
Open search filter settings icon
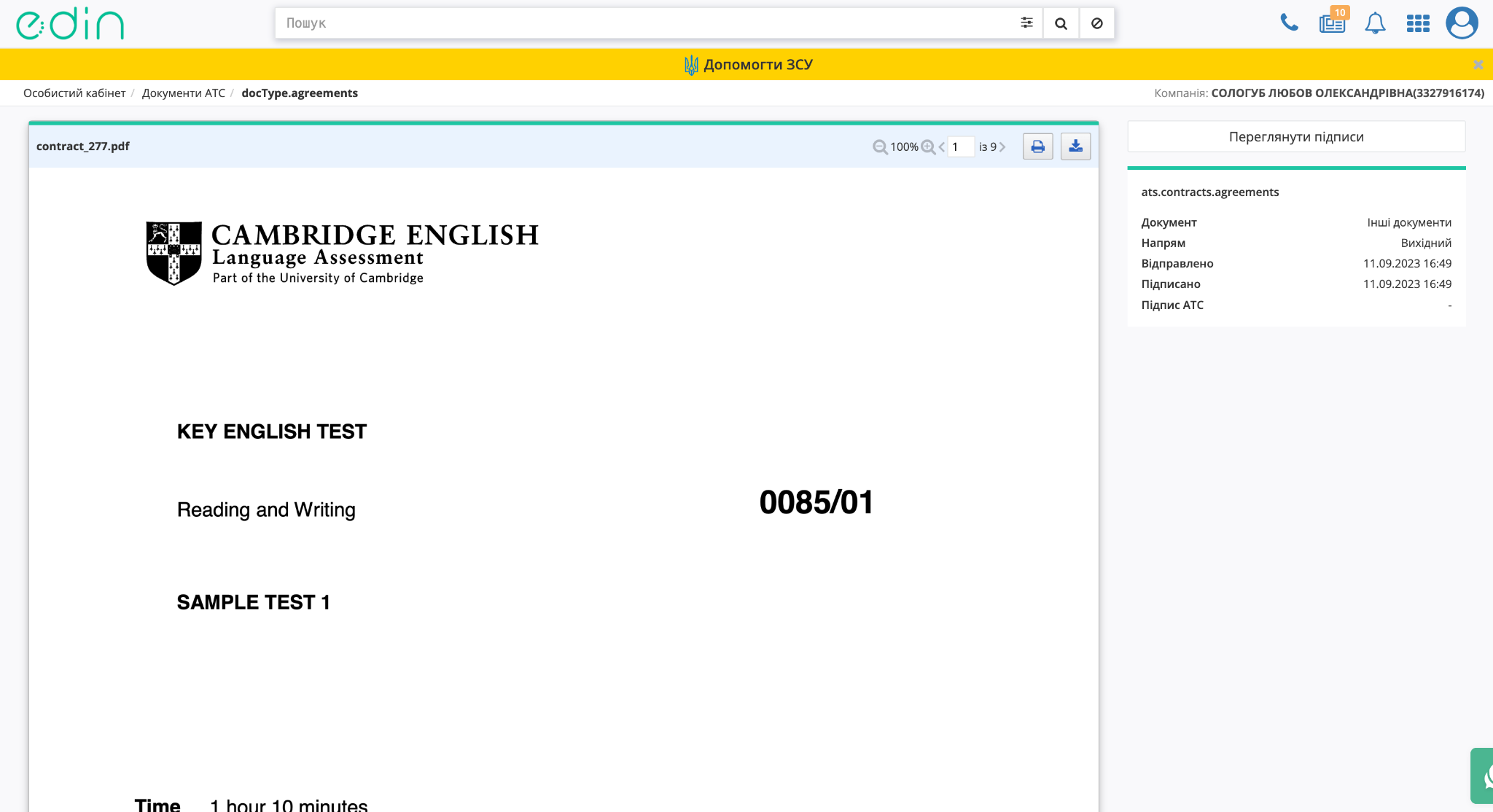coord(1026,23)
